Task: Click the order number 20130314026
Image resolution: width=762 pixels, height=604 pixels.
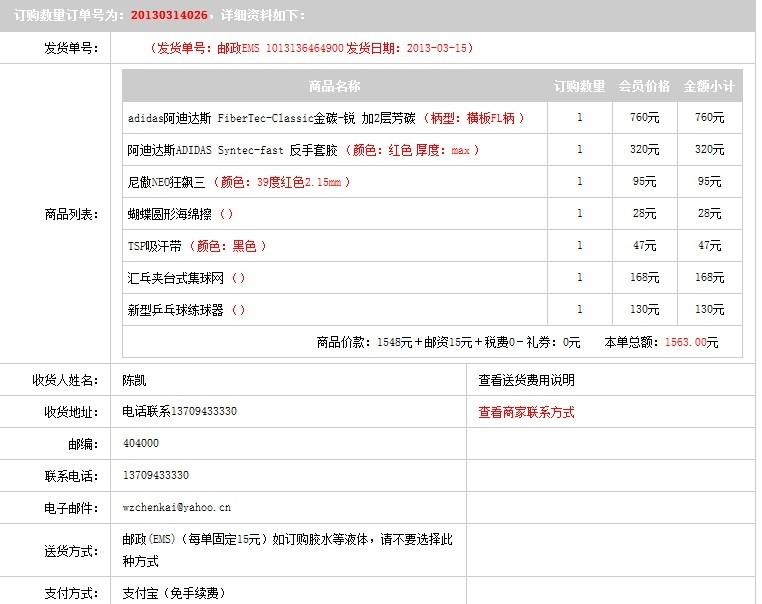Action: (171, 16)
